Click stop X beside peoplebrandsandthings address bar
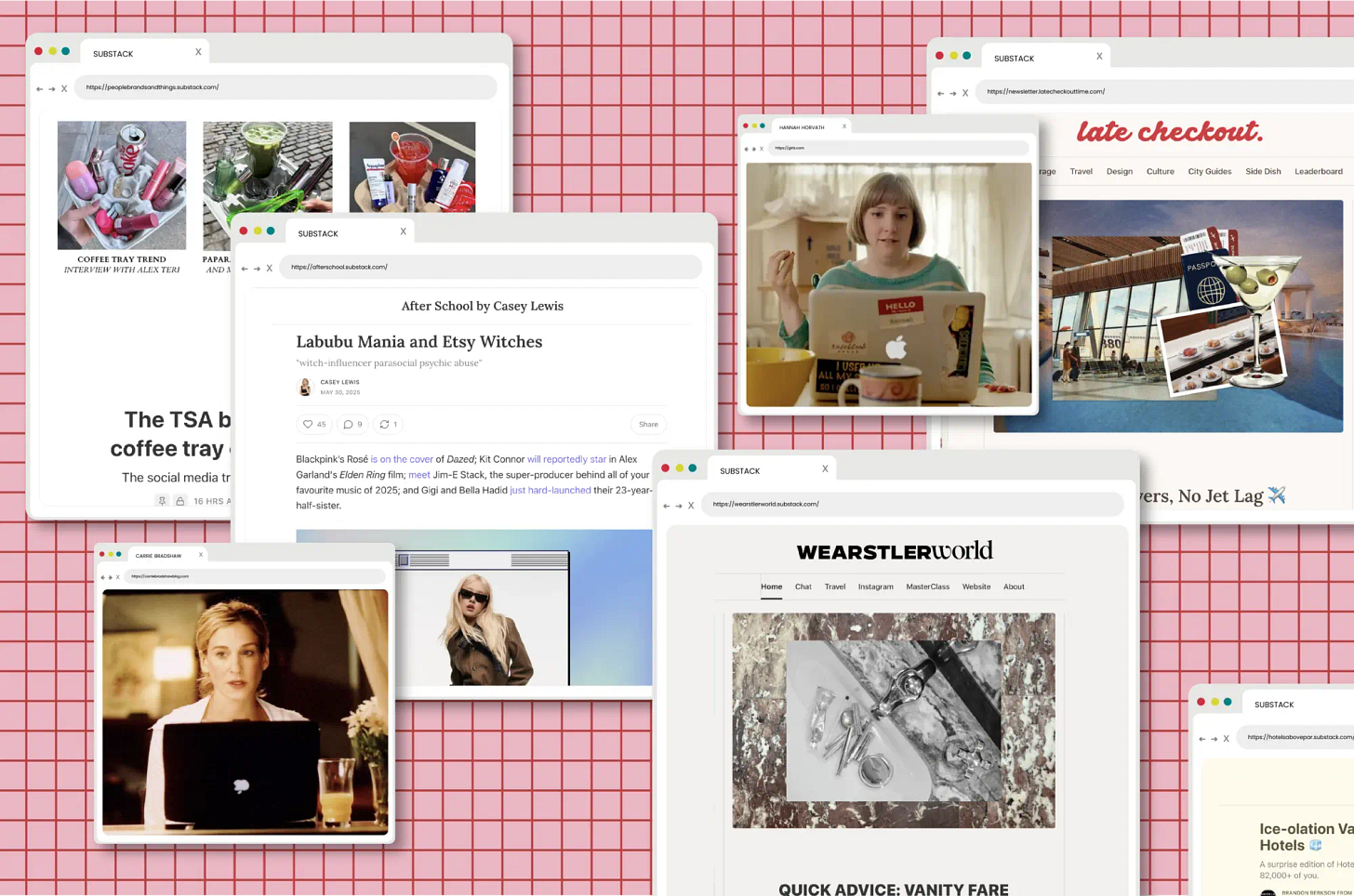1354x896 pixels. pyautogui.click(x=64, y=89)
